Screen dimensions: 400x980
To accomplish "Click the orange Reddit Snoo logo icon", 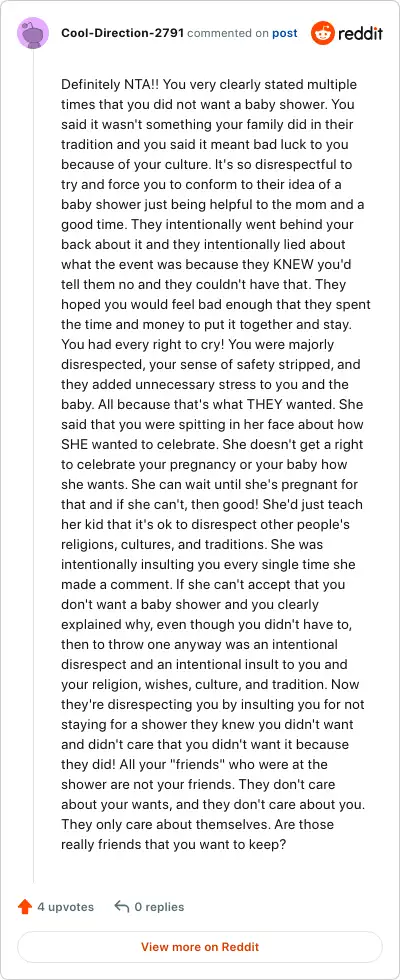I will point(322,32).
